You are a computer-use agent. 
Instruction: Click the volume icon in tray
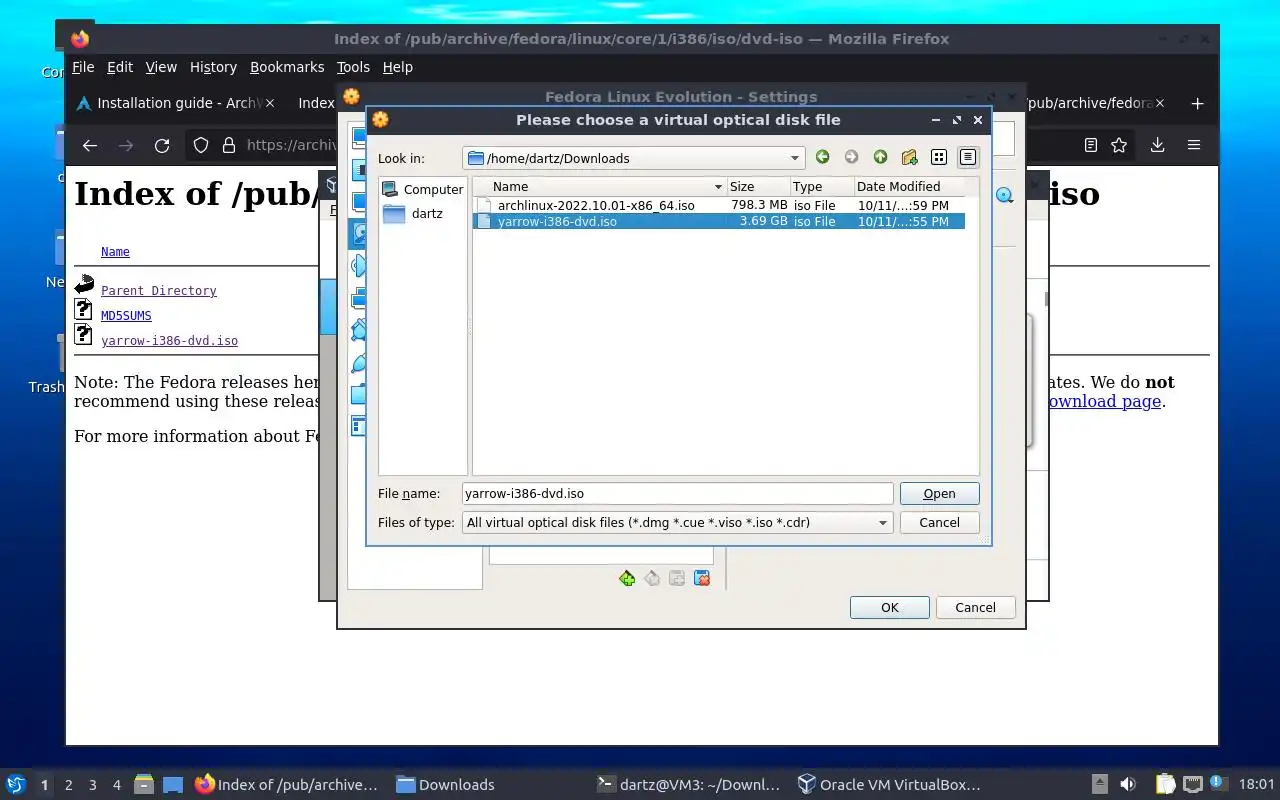1128,784
